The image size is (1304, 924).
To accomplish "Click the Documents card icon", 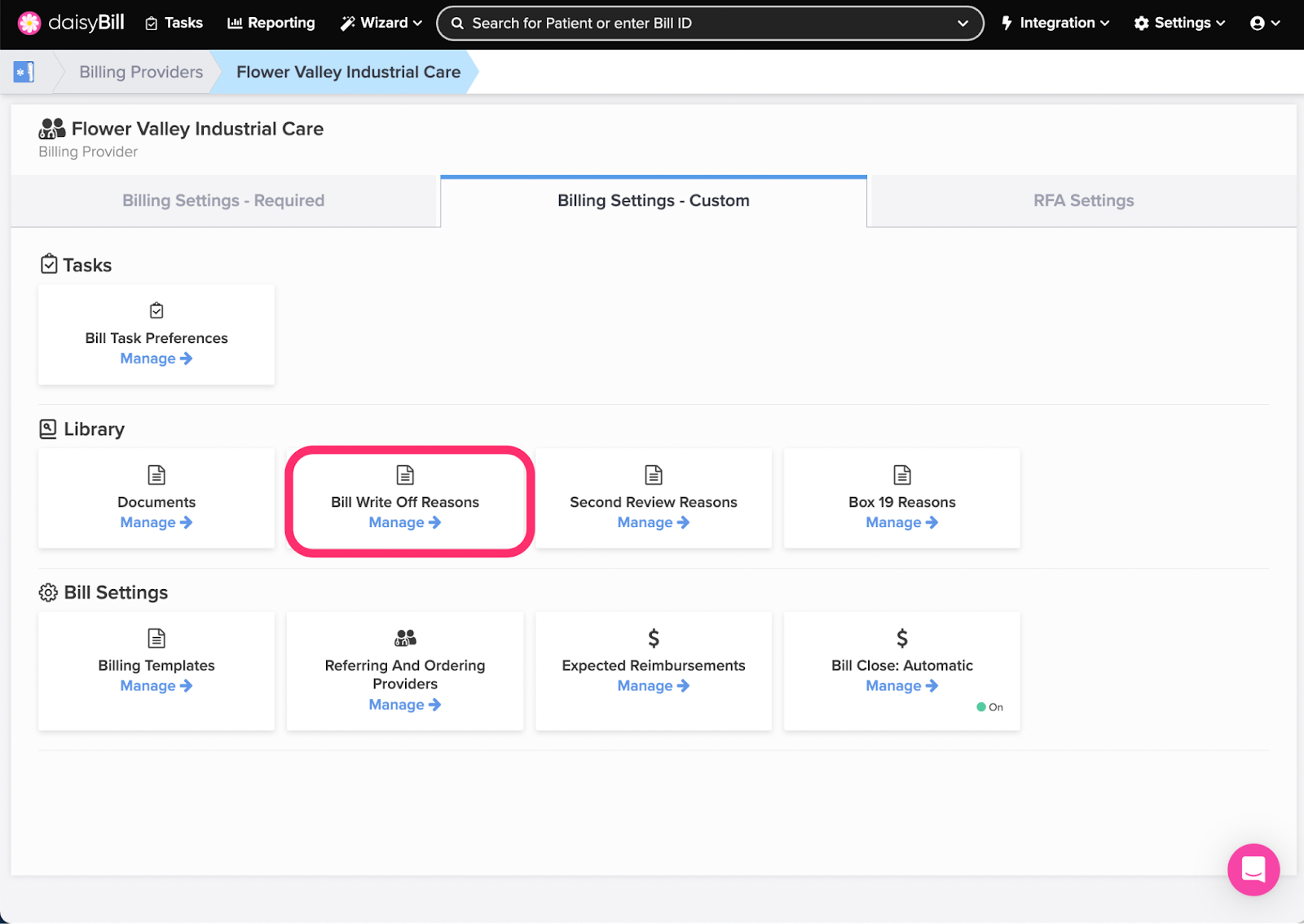I will coord(156,474).
